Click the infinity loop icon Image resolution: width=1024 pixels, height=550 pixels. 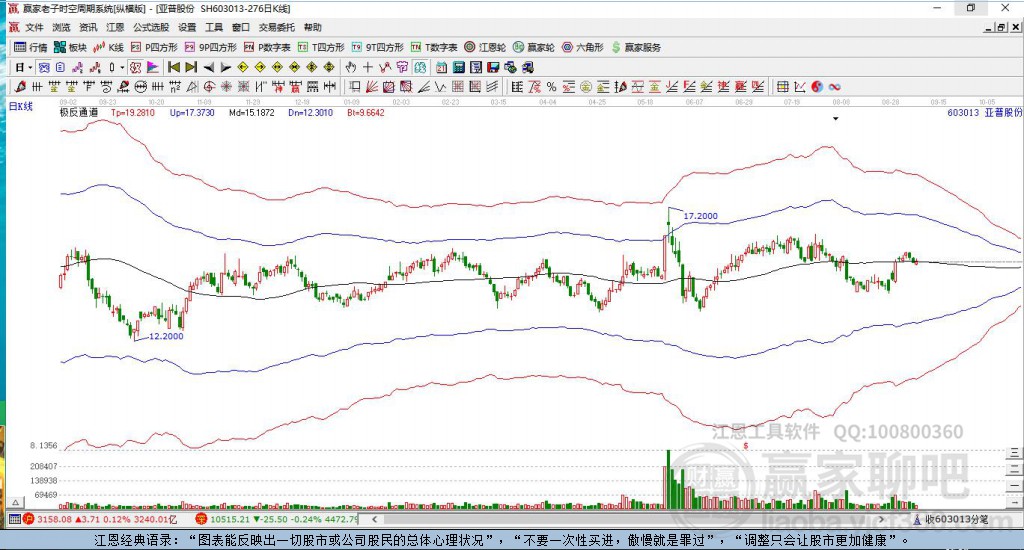834,87
